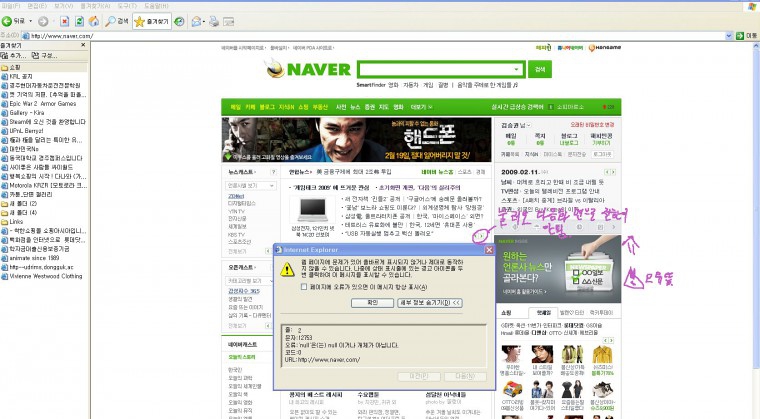Open the Search magnifier toolbar button
This screenshot has width=760, height=419.
coord(117,21)
